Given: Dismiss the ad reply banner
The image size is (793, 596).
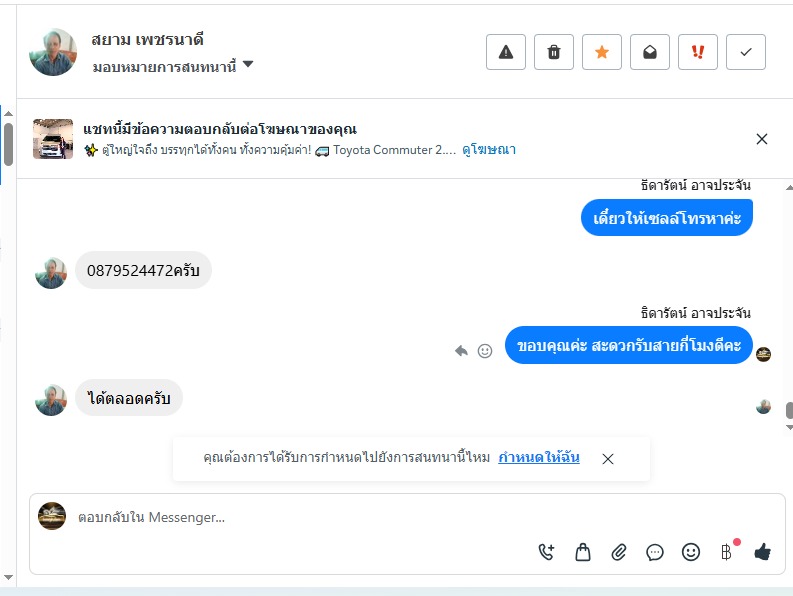Looking at the screenshot, I should point(762,139).
